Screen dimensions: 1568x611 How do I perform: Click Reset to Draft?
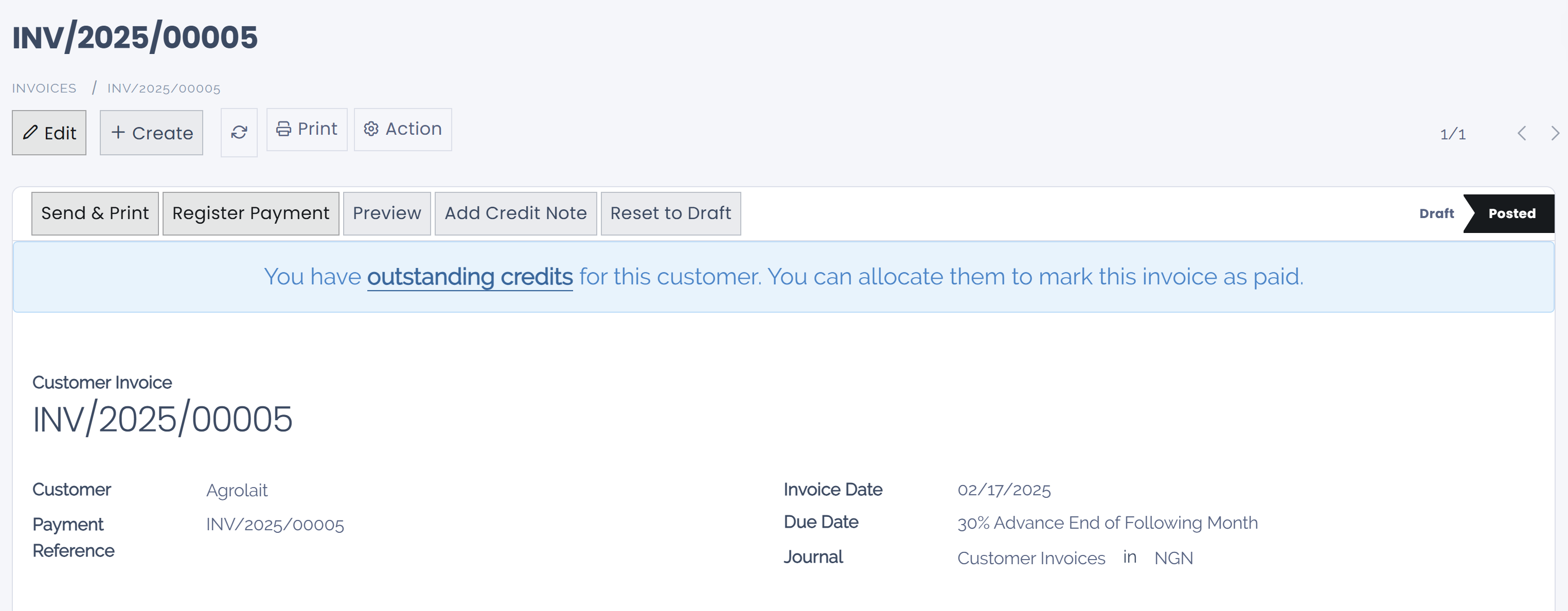click(x=670, y=213)
